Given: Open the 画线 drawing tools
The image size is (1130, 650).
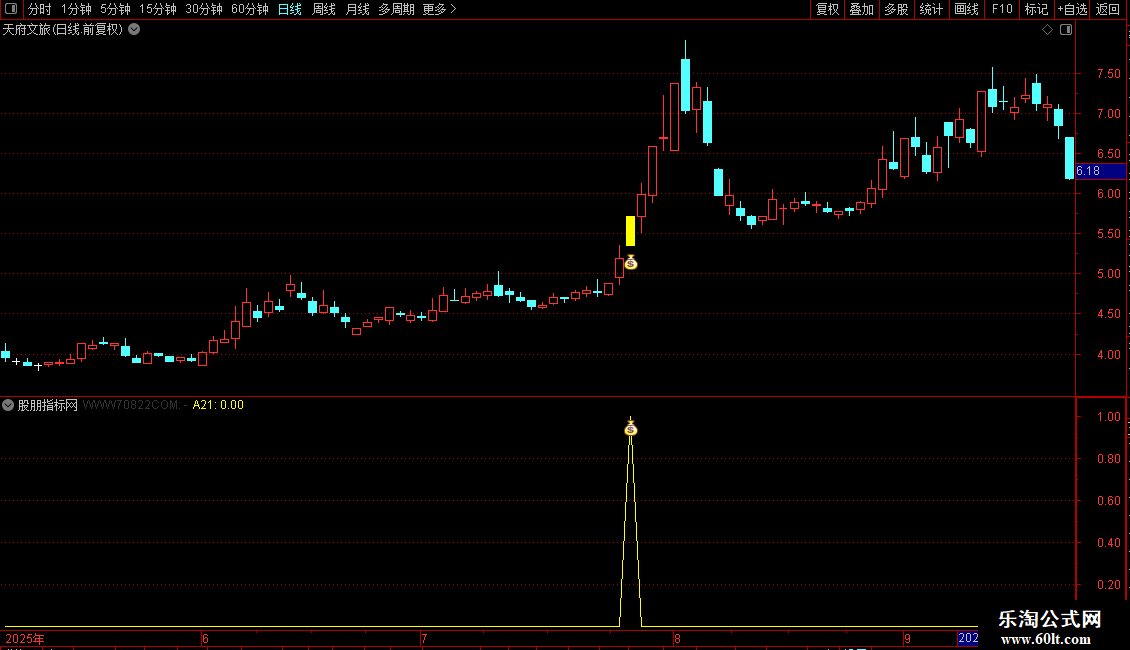Looking at the screenshot, I should click(x=966, y=9).
